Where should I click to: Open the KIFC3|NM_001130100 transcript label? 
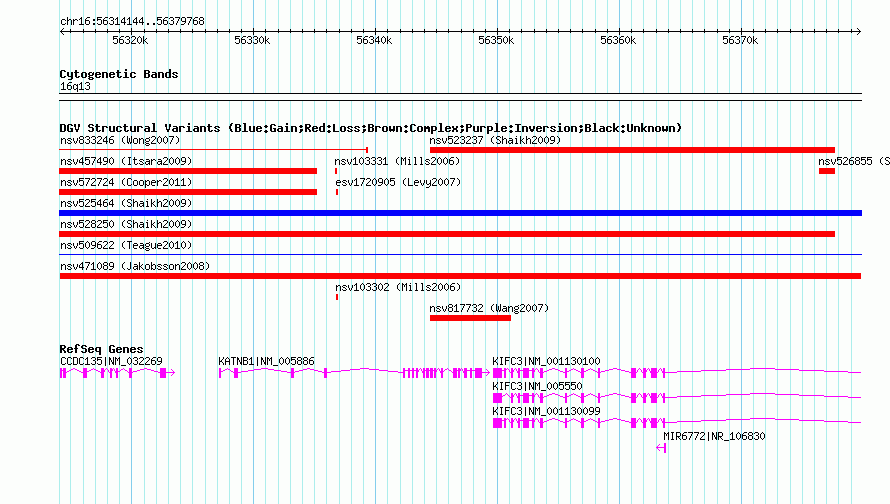(546, 361)
